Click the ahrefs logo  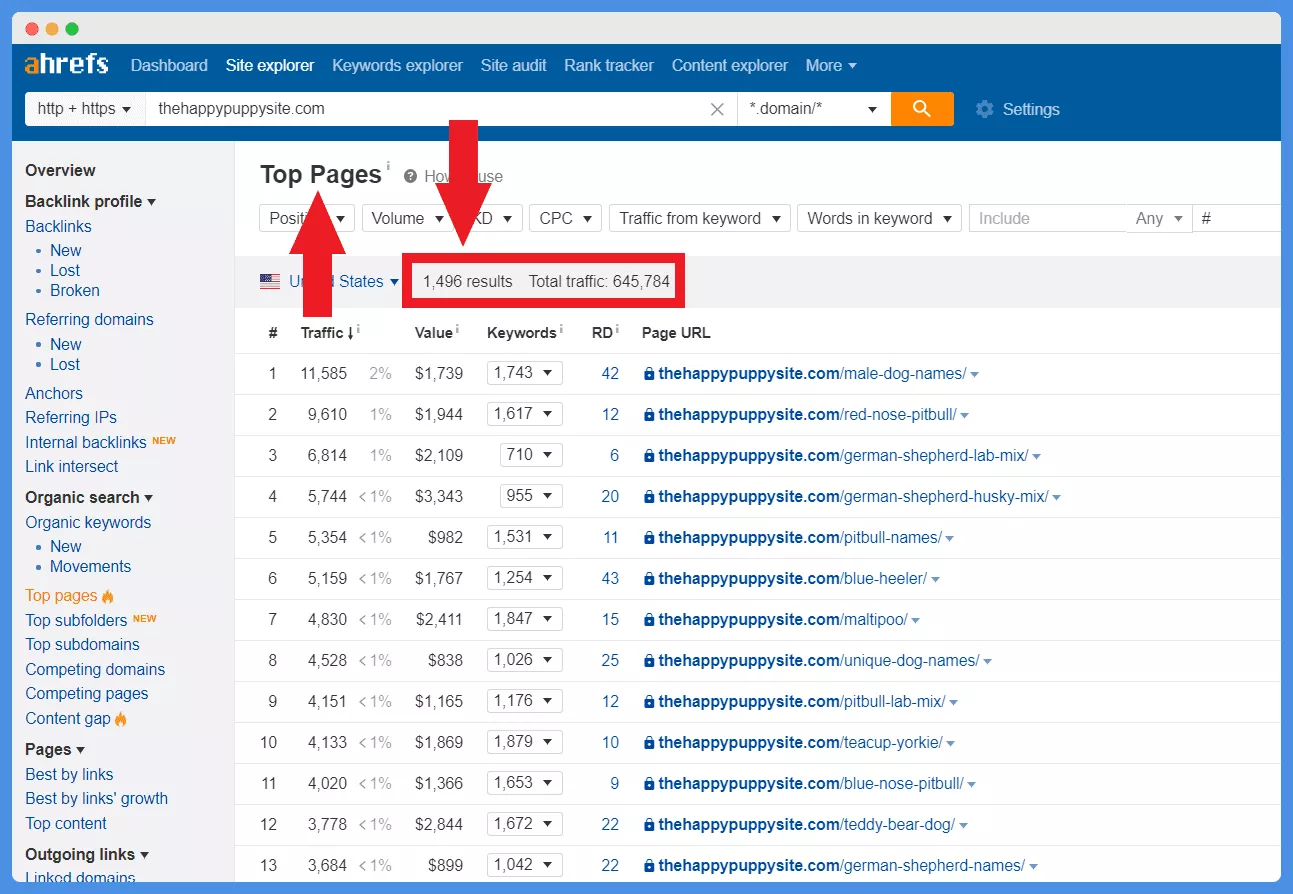coord(66,65)
